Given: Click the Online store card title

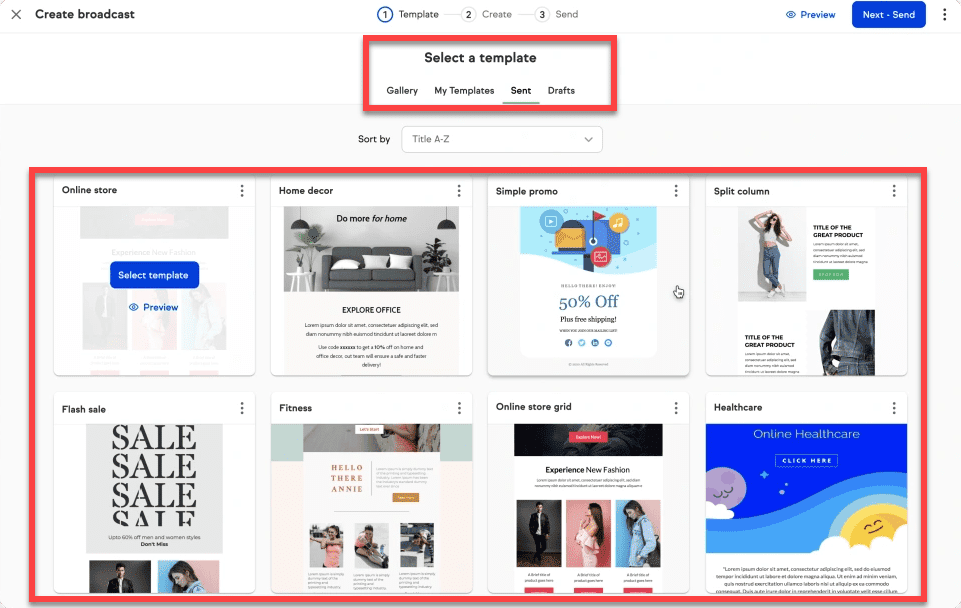Looking at the screenshot, I should coord(89,190).
